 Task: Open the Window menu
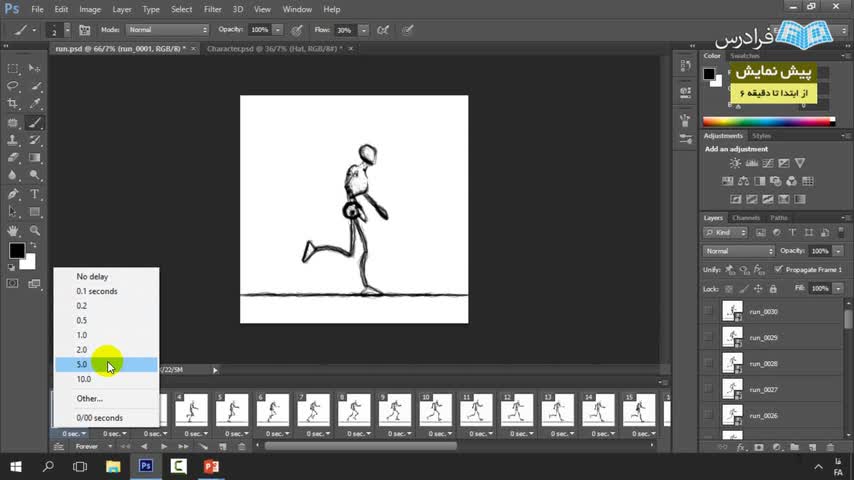coord(297,9)
